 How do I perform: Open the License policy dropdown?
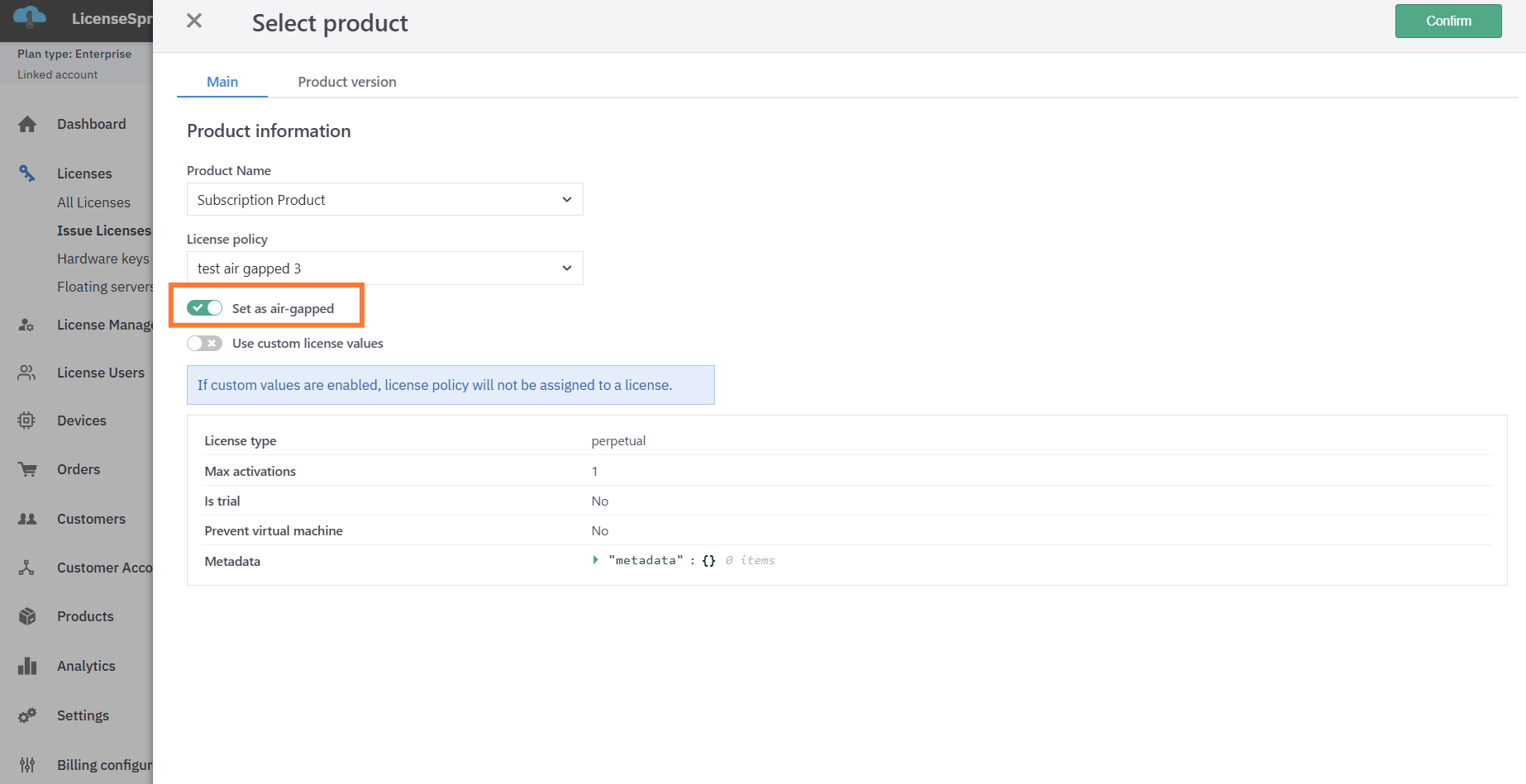click(384, 268)
